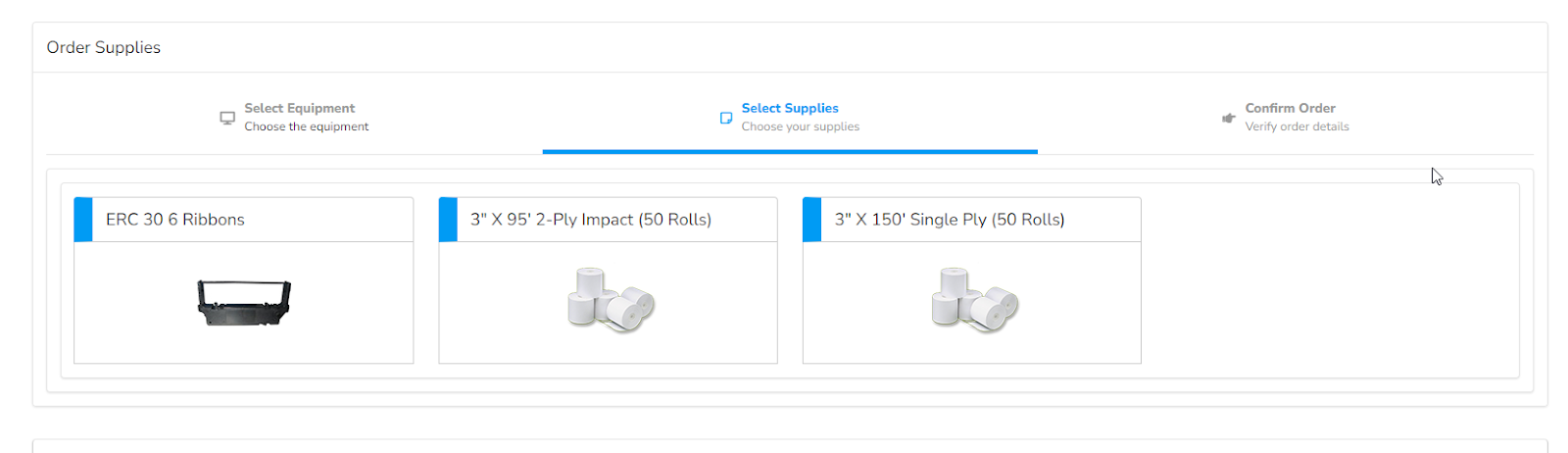This screenshot has height=453, width=1568.
Task: Click blue marker on Single Ply card
Action: [x=811, y=220]
